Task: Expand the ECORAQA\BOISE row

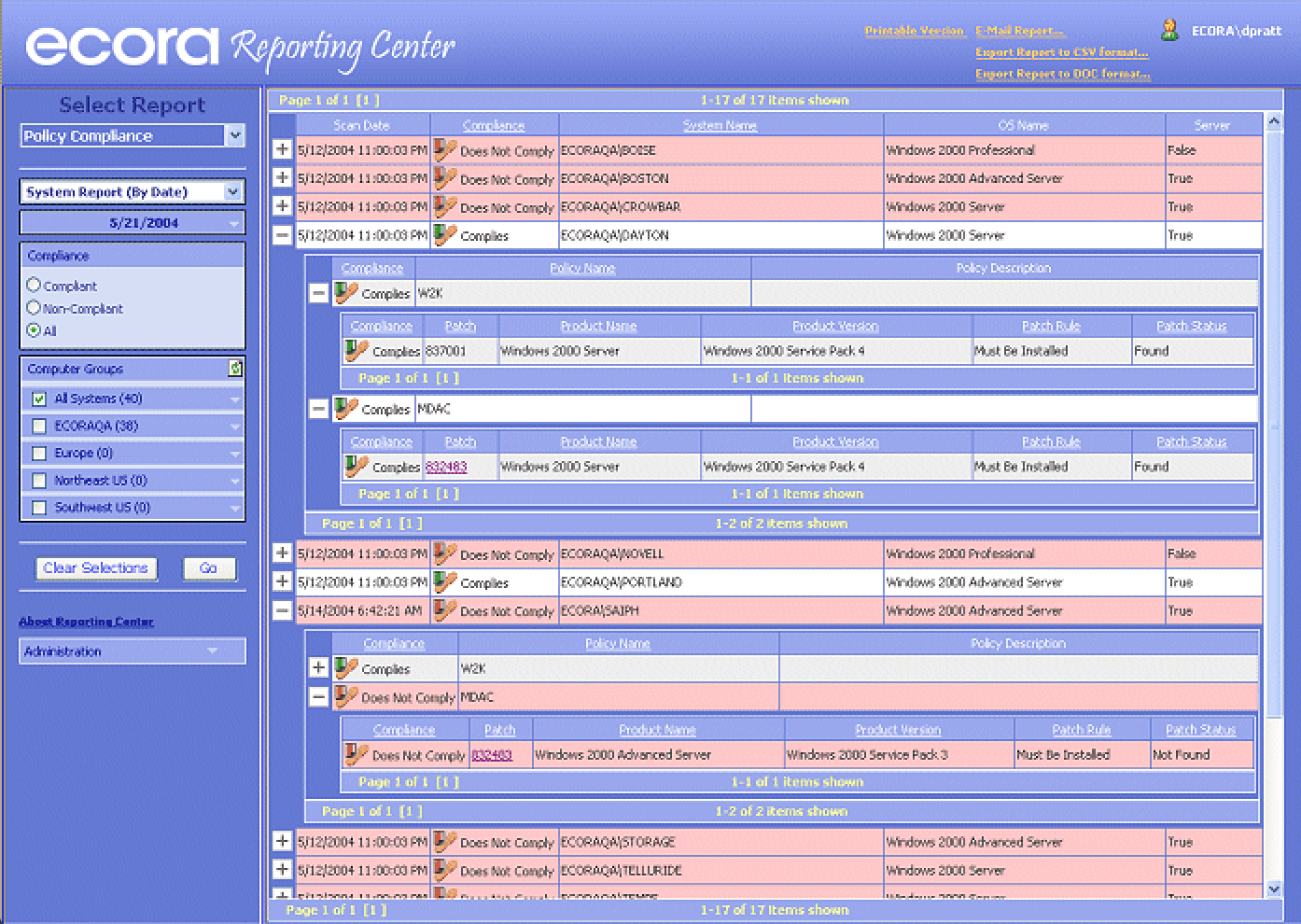Action: [283, 149]
